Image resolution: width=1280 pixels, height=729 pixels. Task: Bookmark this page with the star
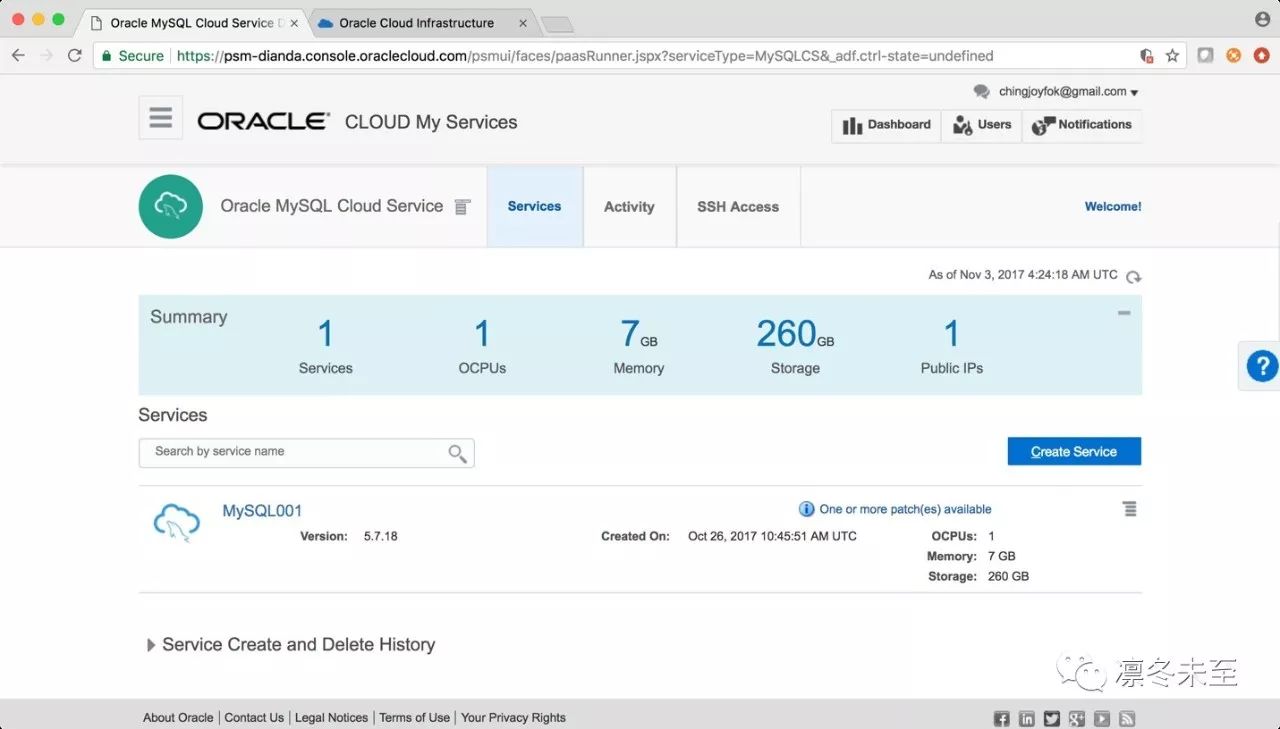pyautogui.click(x=1172, y=56)
